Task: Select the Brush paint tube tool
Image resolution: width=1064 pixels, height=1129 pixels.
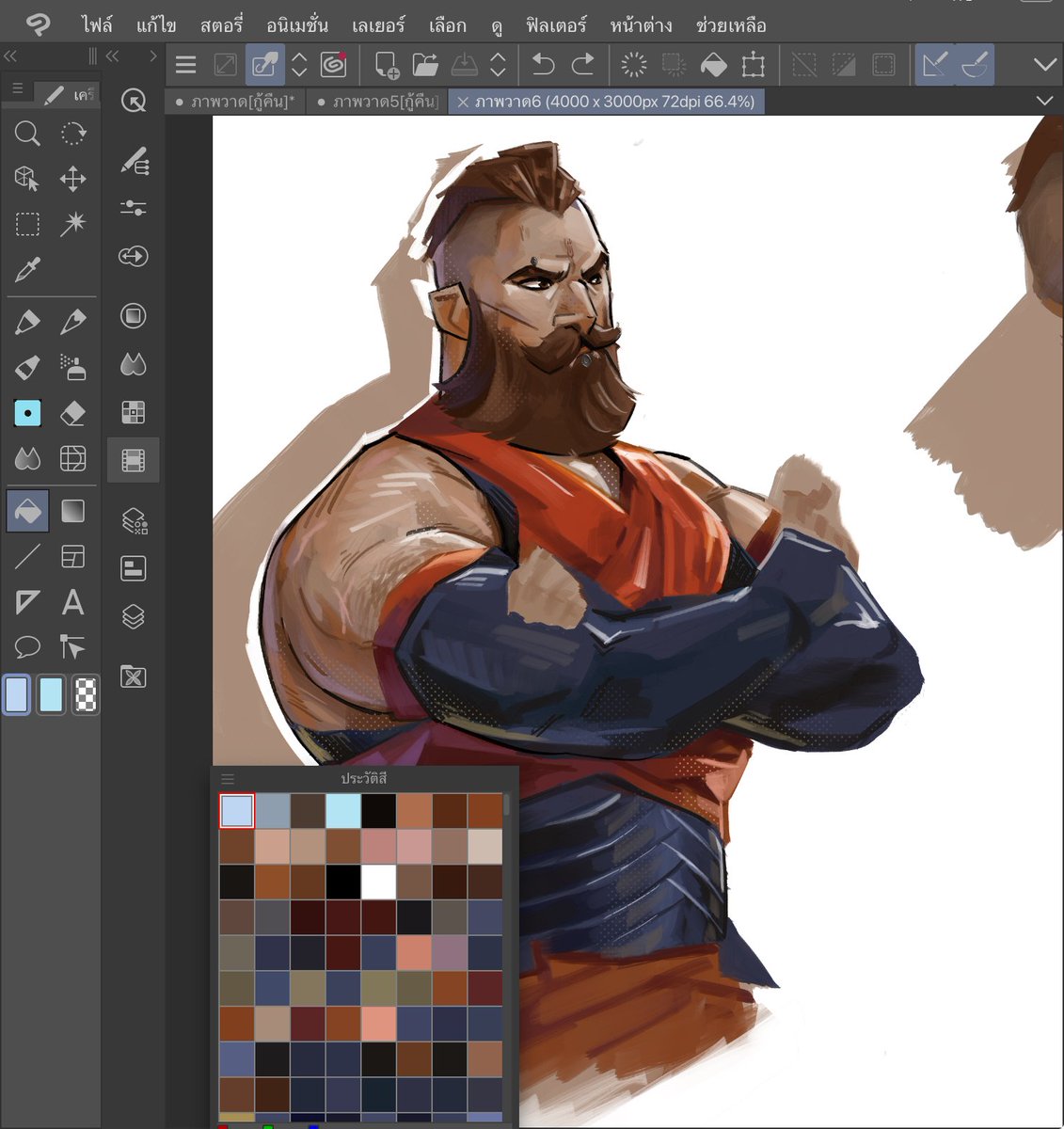Action: (27, 367)
